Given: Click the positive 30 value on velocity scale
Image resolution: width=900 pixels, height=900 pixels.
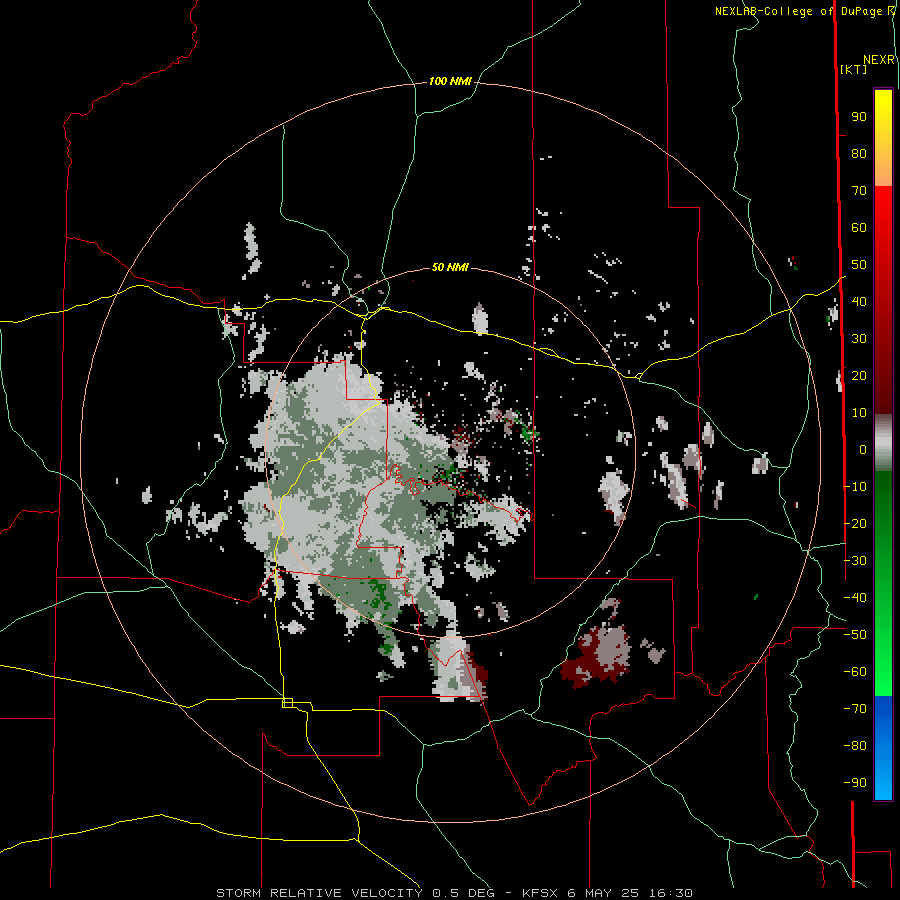Looking at the screenshot, I should [859, 339].
